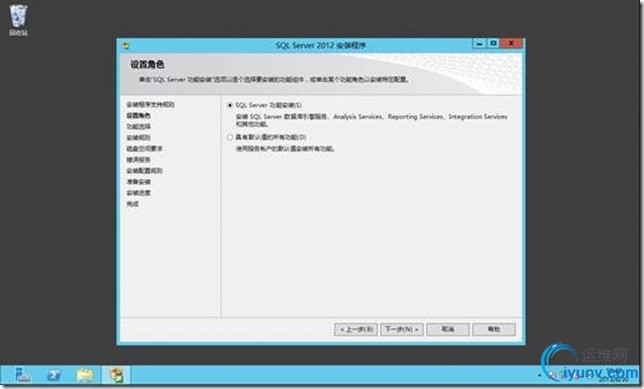
Task: Proceed with the 下一步(N)> button
Action: (402, 329)
